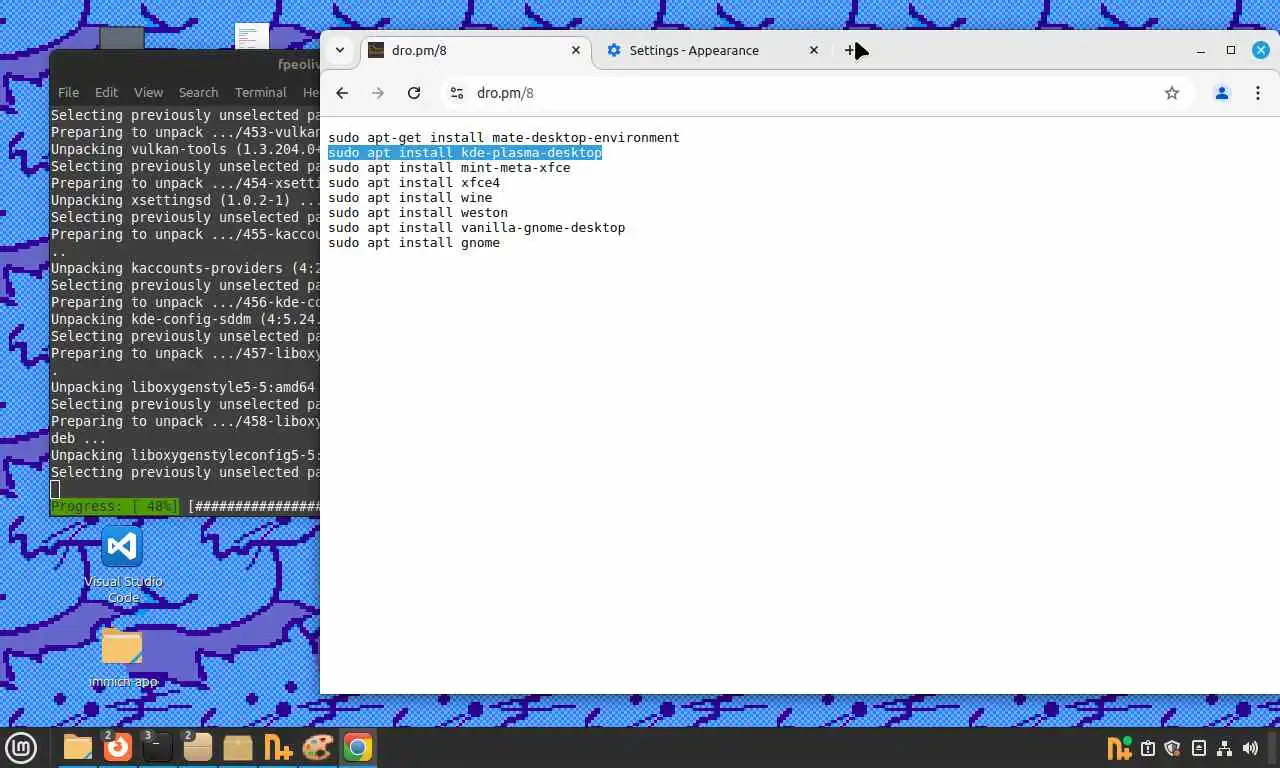Click 'Unpacking liboxygenstyle5-5:amd64' terminal line
Viewport: 1280px width, 768px height.
(185, 387)
